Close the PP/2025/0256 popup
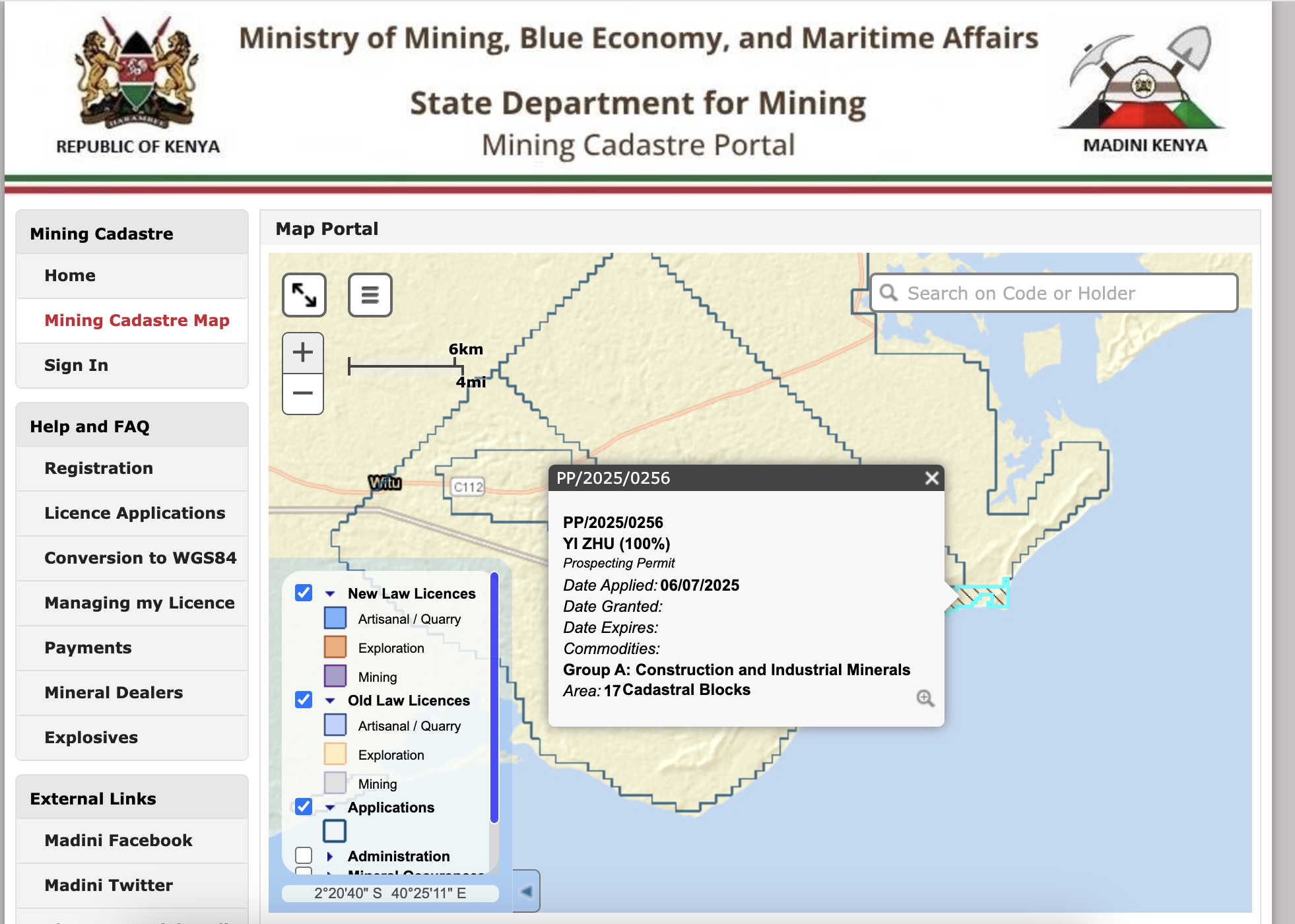Screen dimensions: 1295x924 [931, 478]
